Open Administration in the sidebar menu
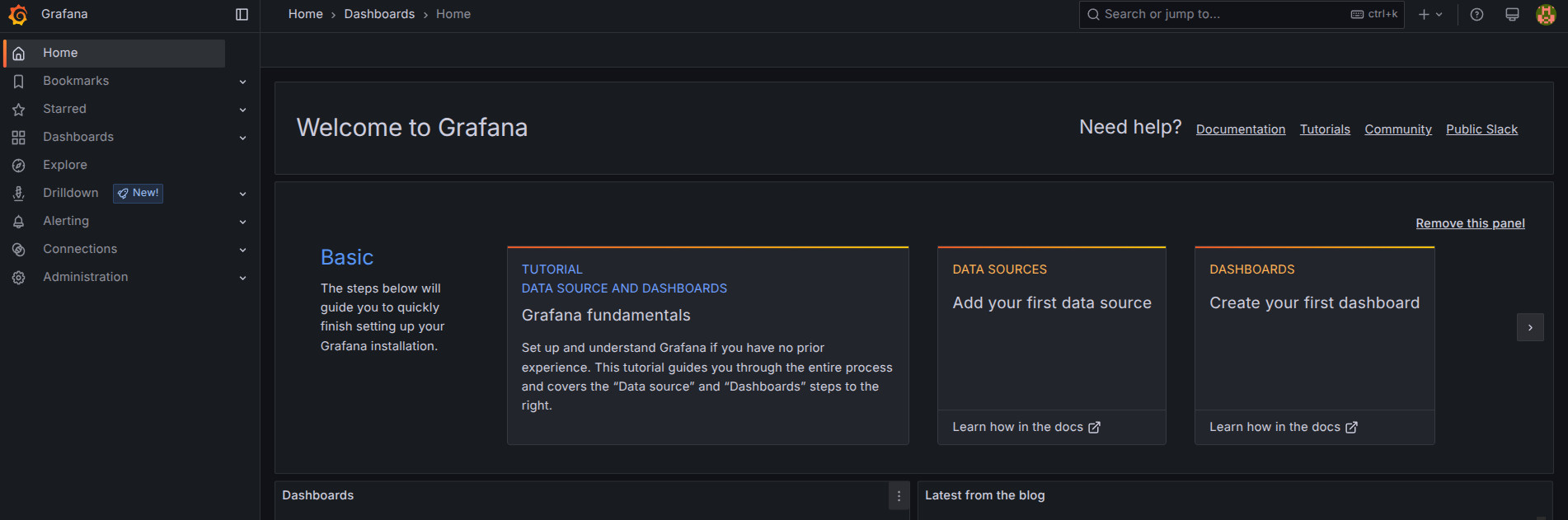The image size is (1568, 520). [86, 277]
